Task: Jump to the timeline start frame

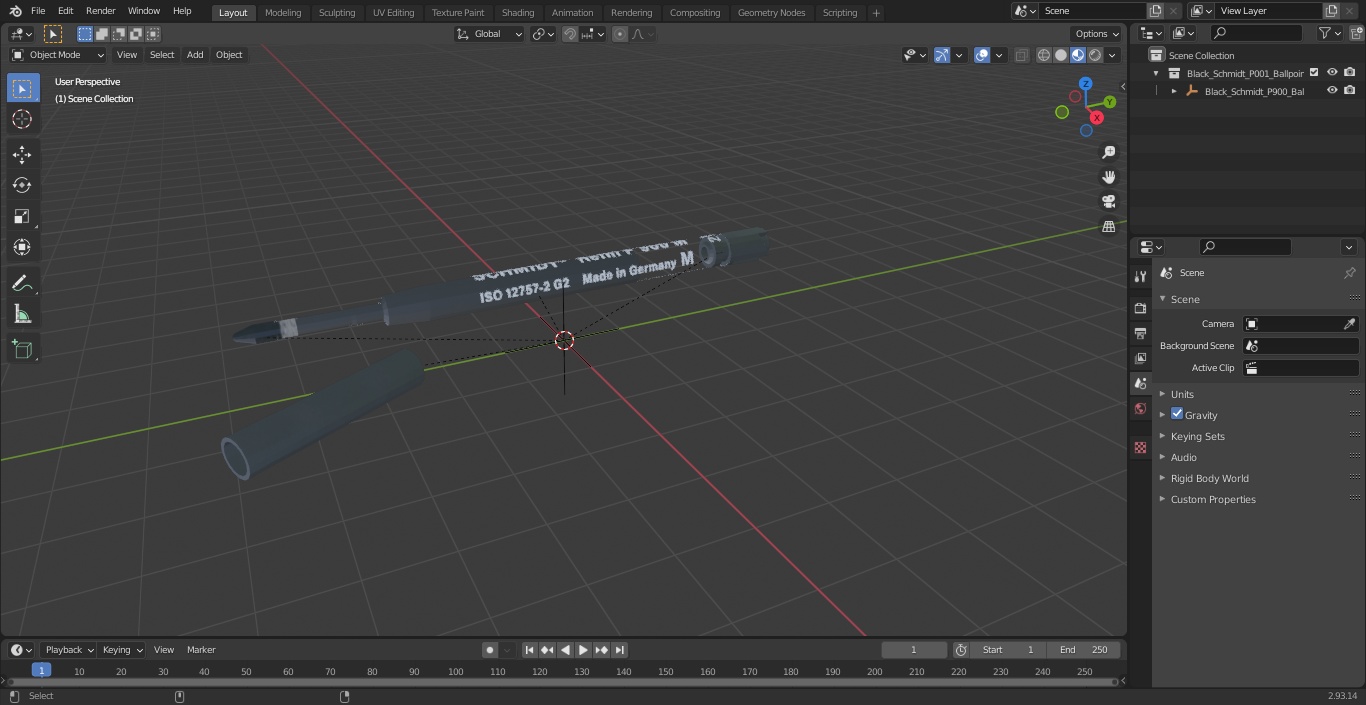Action: click(530, 650)
